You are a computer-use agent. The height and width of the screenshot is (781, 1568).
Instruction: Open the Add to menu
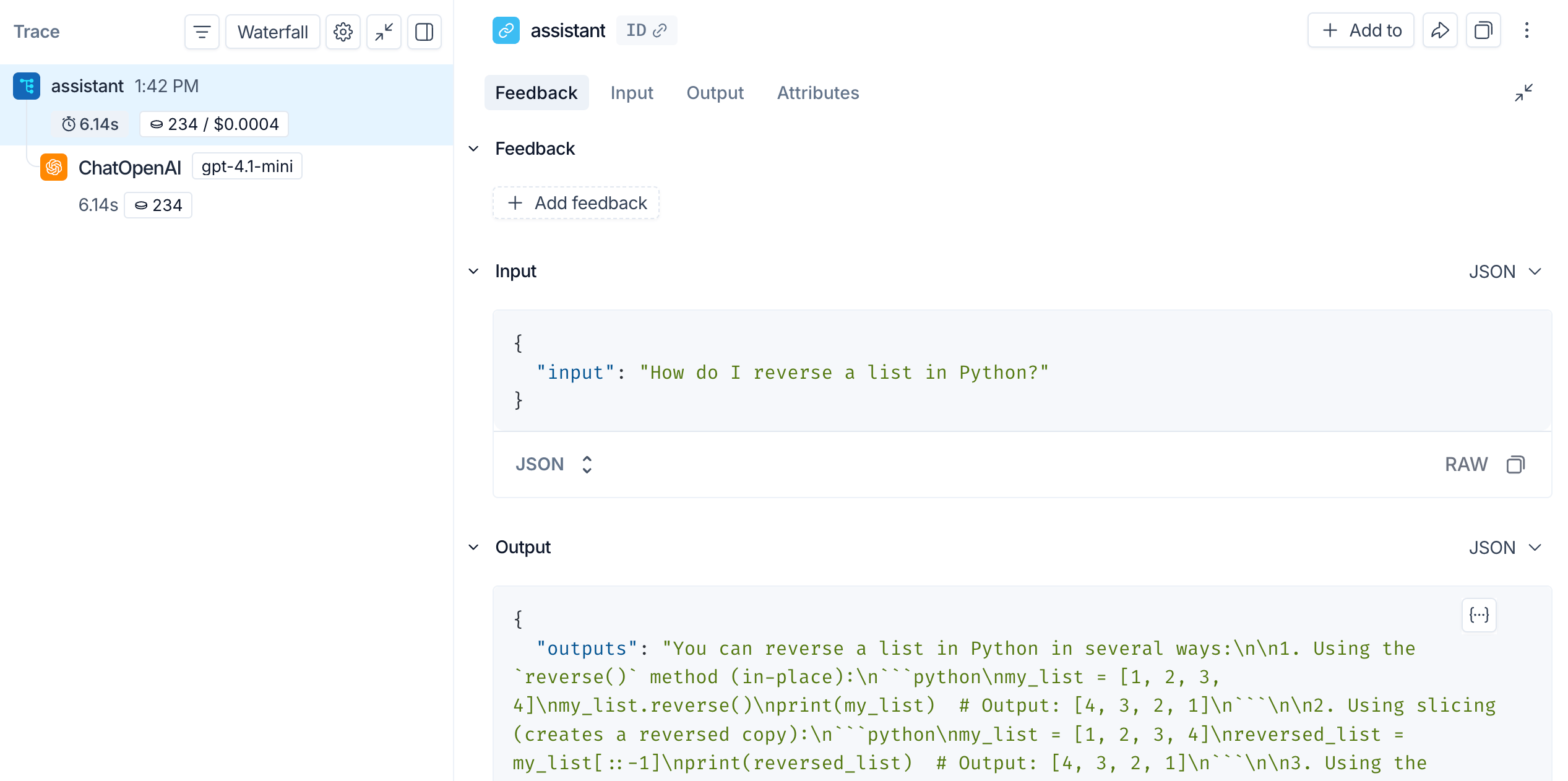coord(1361,30)
